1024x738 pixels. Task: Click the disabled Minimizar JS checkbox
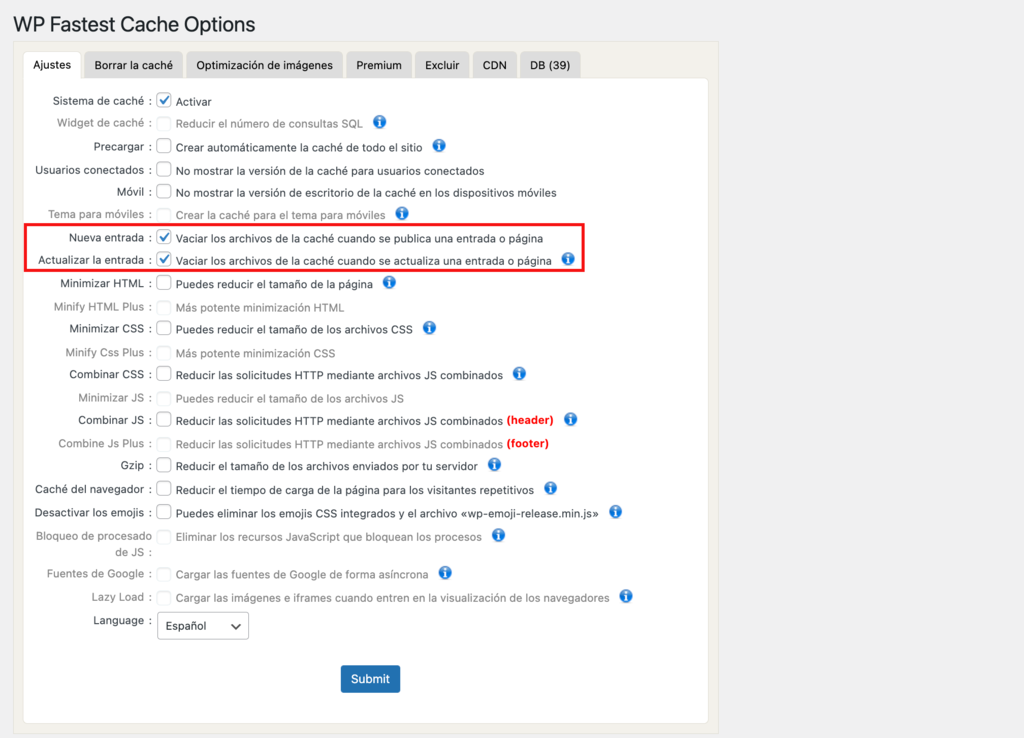coord(164,398)
